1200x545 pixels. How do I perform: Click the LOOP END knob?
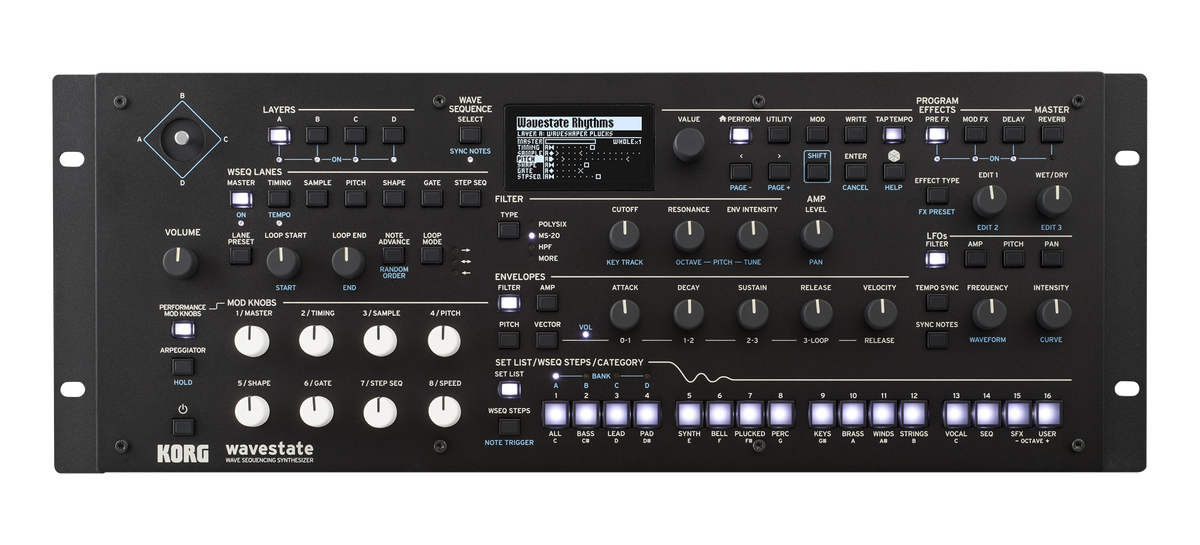(x=348, y=263)
